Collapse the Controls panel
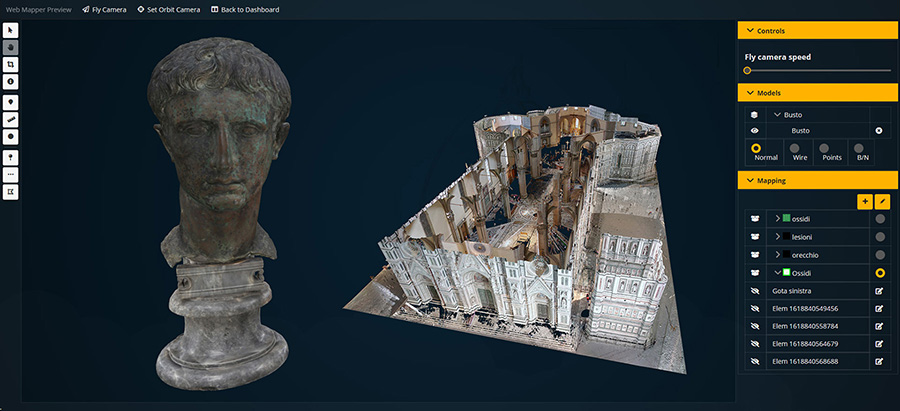 coord(817,30)
